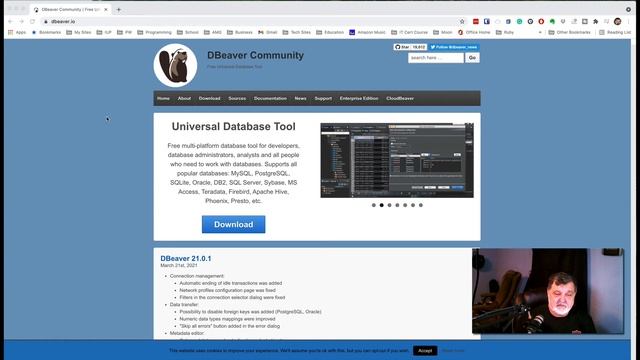Click the big blue Download button
This screenshot has width=640, height=360.
point(233,224)
